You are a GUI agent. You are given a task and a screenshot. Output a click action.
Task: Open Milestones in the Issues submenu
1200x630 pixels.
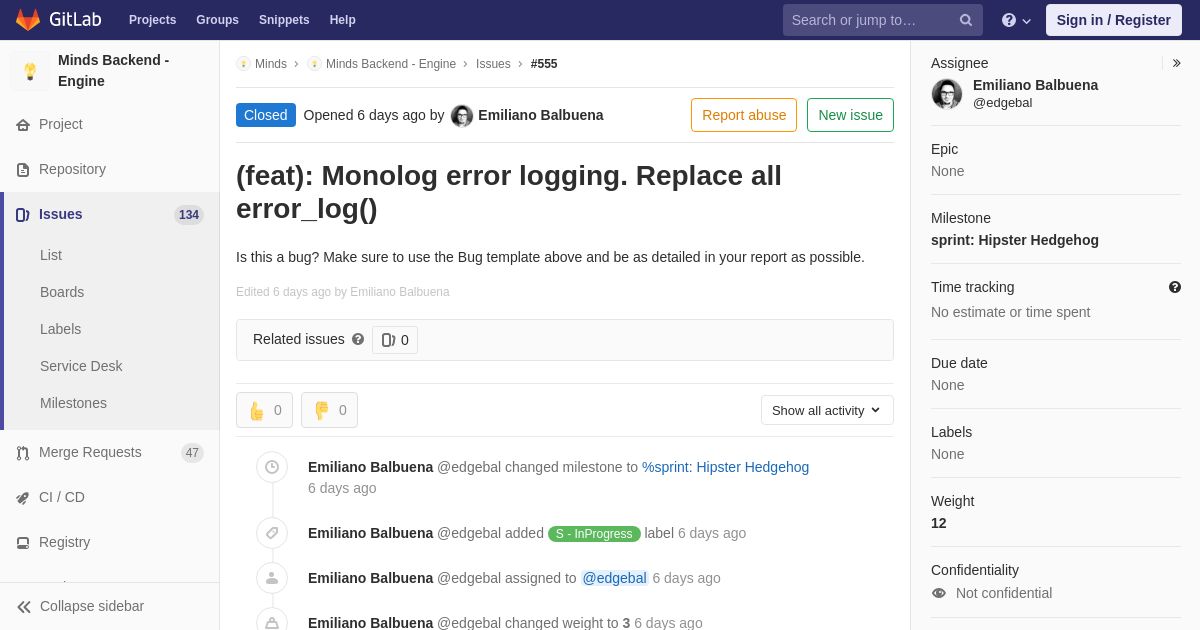pos(73,403)
